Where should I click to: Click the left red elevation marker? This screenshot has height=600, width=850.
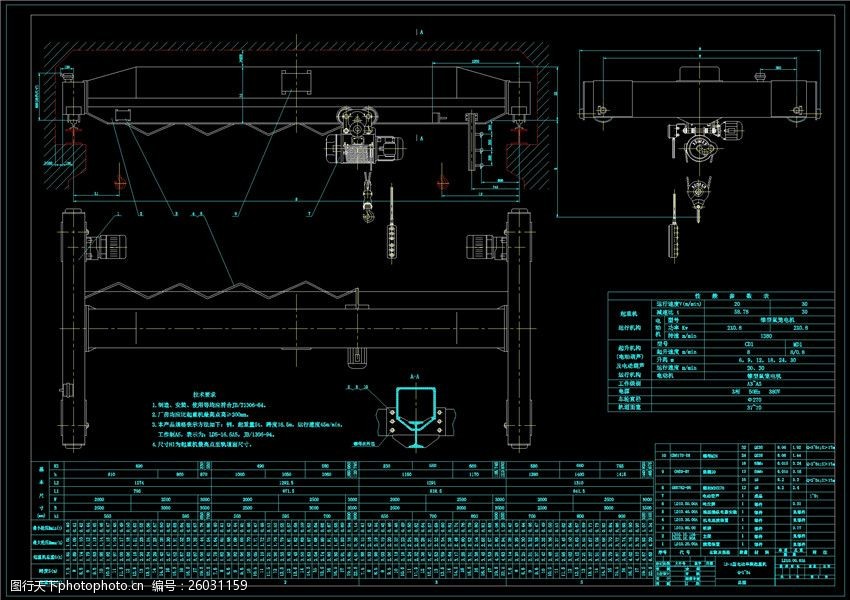coord(120,183)
